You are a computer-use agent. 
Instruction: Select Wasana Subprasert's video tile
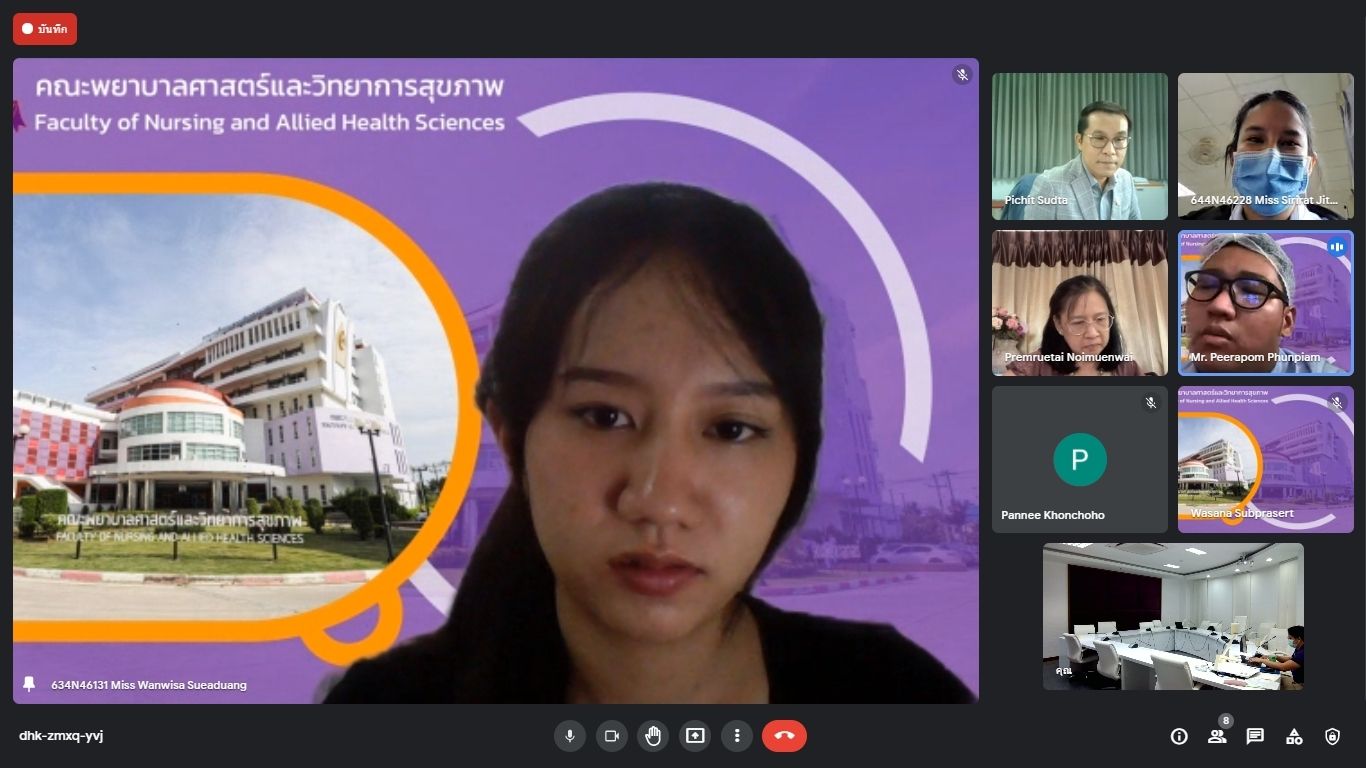click(x=1265, y=460)
